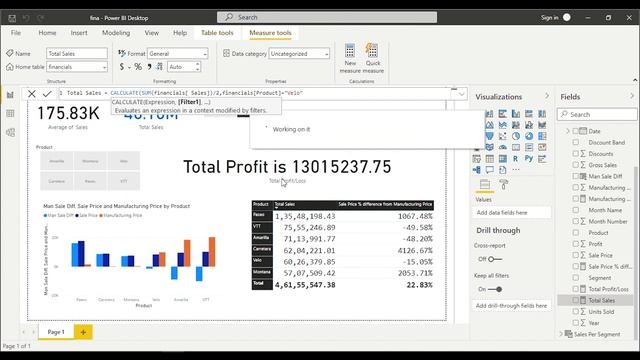Insert a gauge visual
This screenshot has height=360, width=640.
[x=502, y=147]
